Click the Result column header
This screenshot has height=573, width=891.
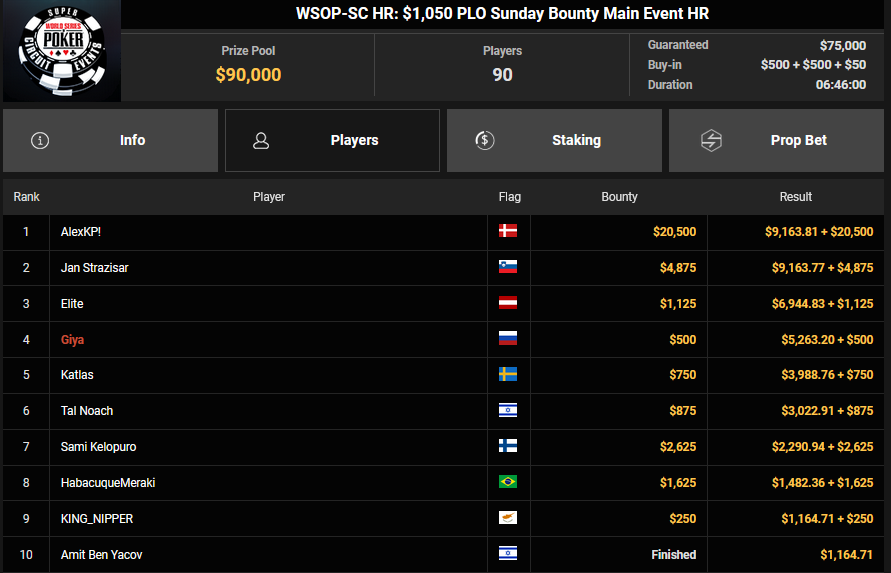pyautogui.click(x=796, y=197)
